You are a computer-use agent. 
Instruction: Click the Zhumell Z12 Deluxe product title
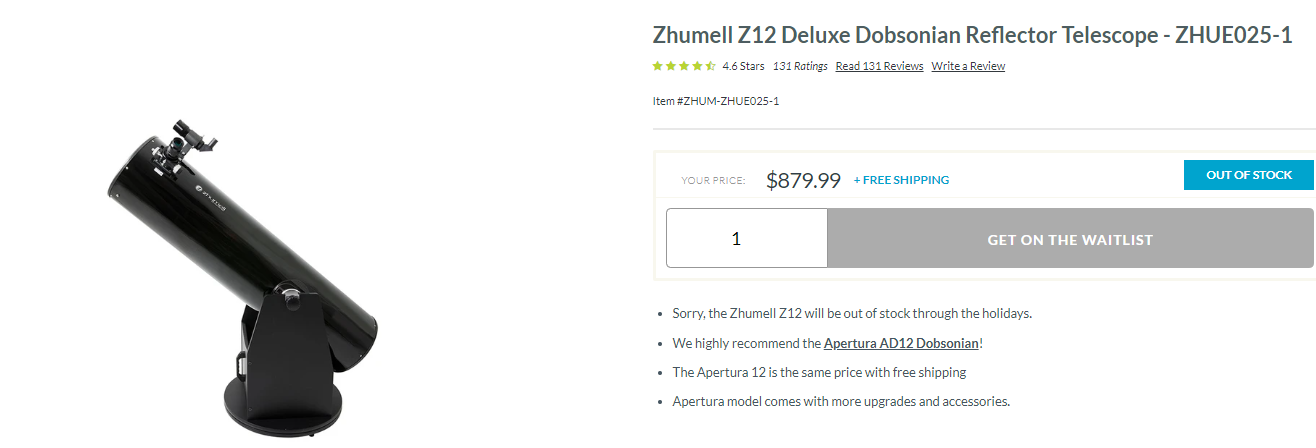pos(972,35)
